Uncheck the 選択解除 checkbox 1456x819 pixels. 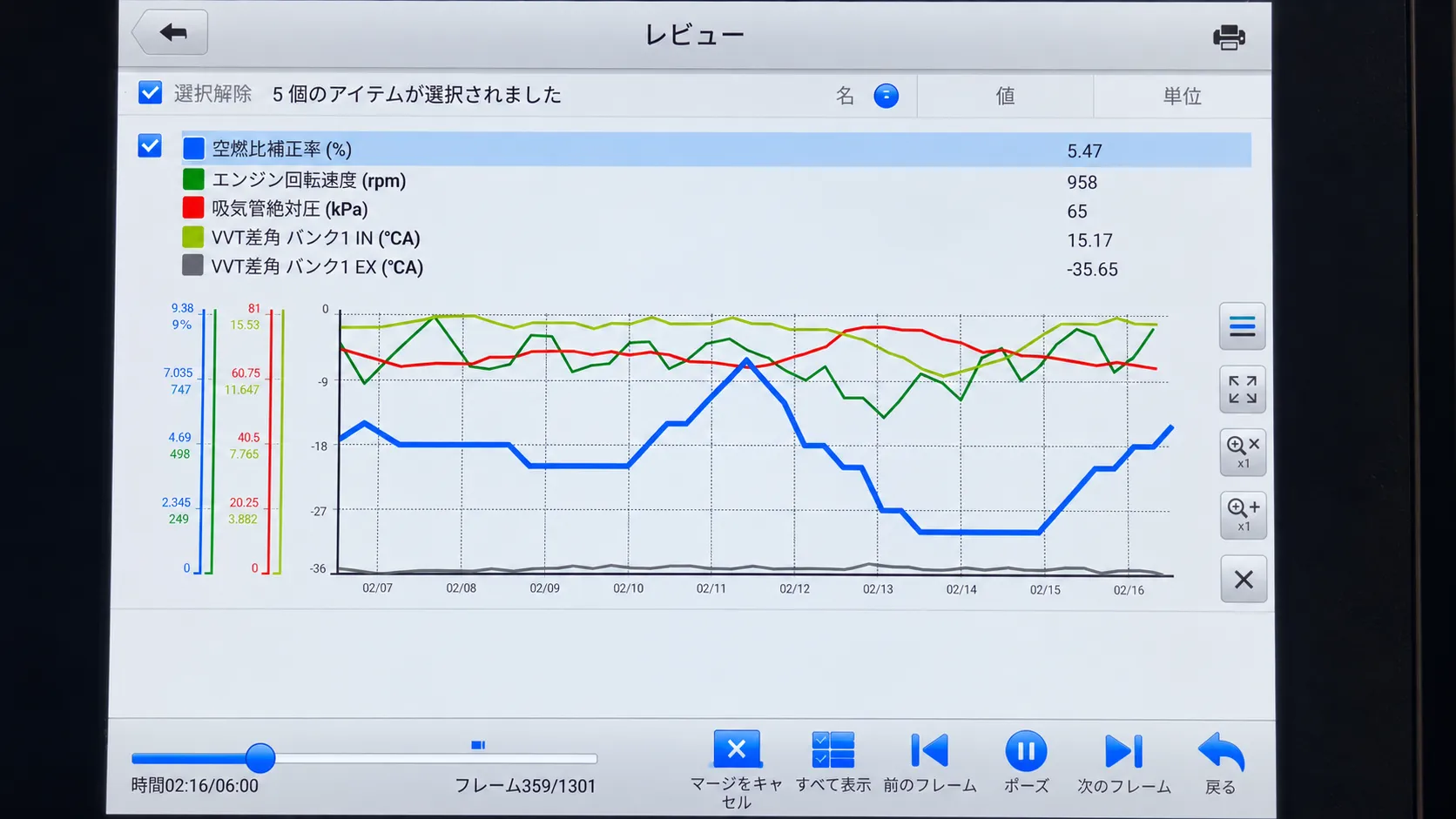pyautogui.click(x=150, y=92)
